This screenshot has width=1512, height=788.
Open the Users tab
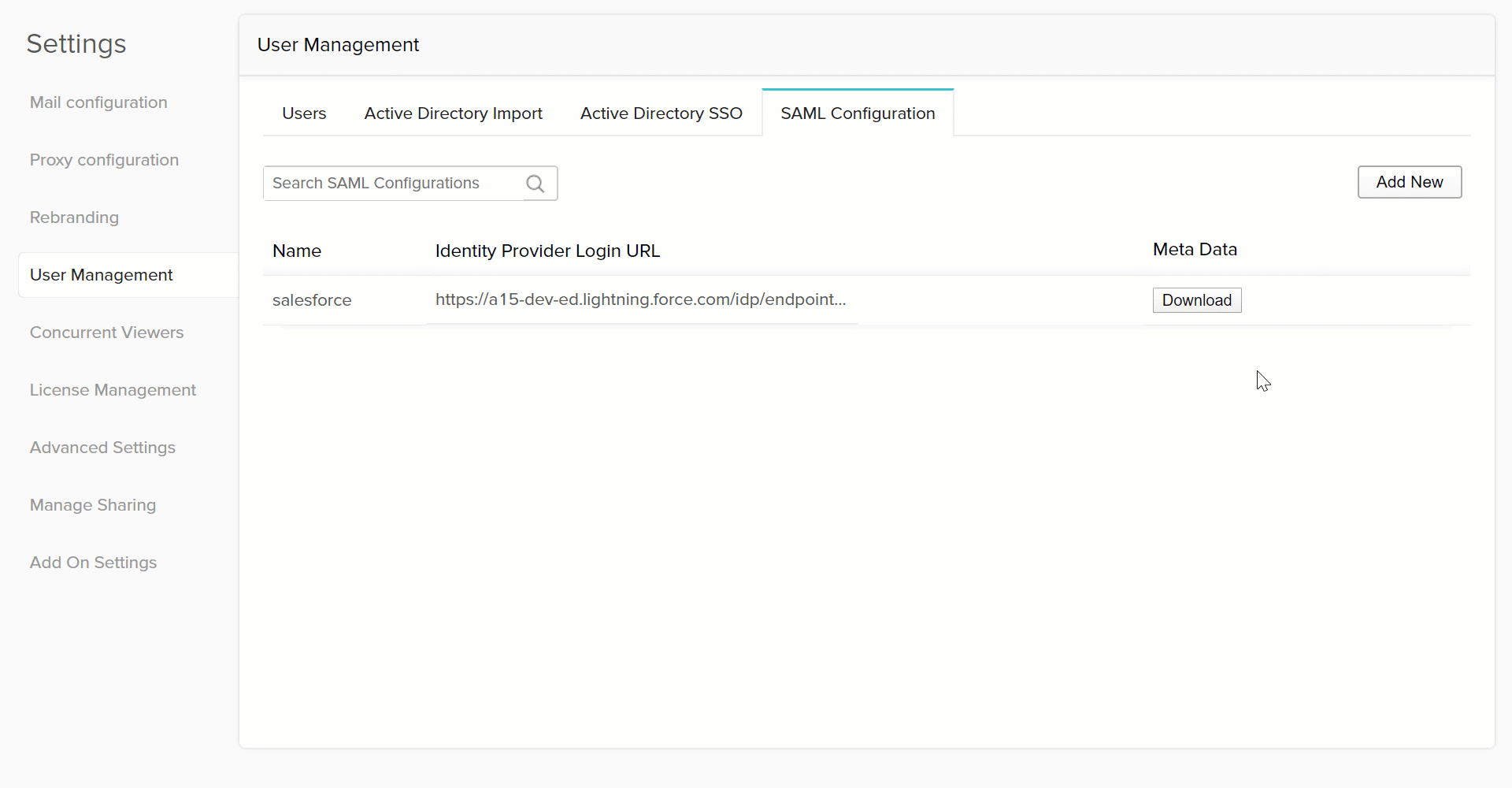tap(304, 113)
